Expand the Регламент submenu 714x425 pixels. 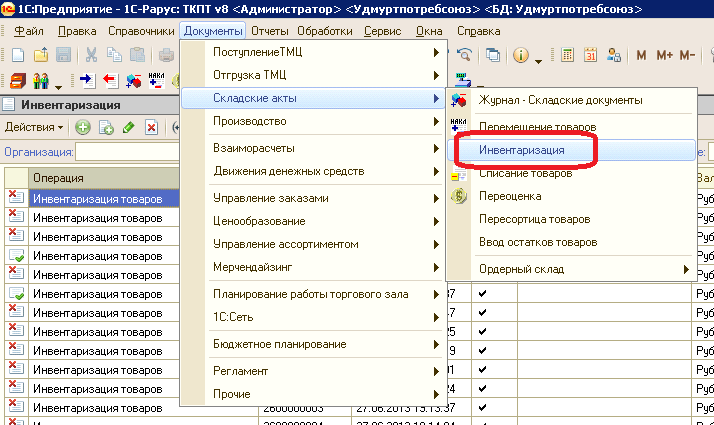(313, 371)
